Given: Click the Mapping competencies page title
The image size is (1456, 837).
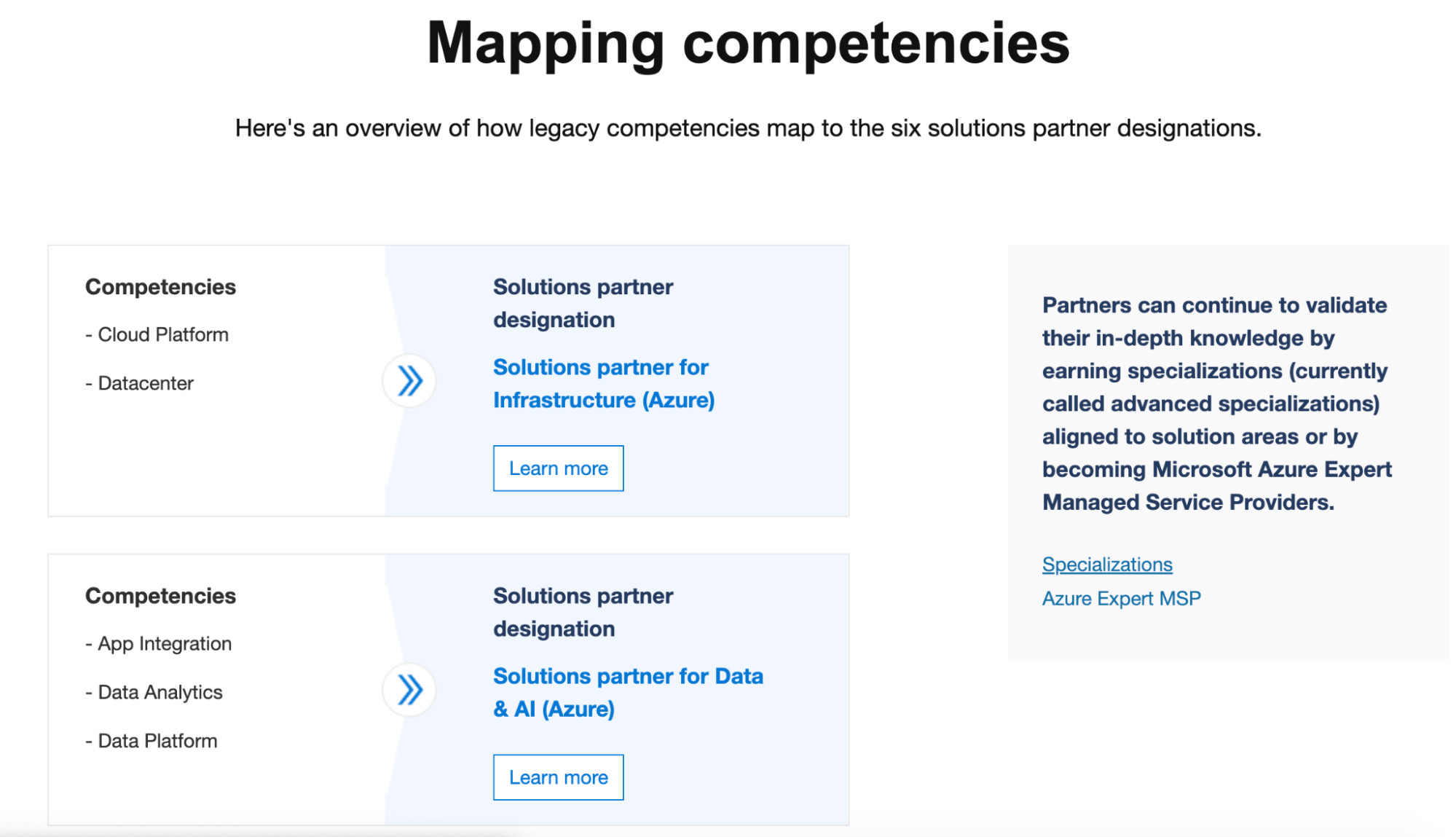Looking at the screenshot, I should tap(748, 43).
